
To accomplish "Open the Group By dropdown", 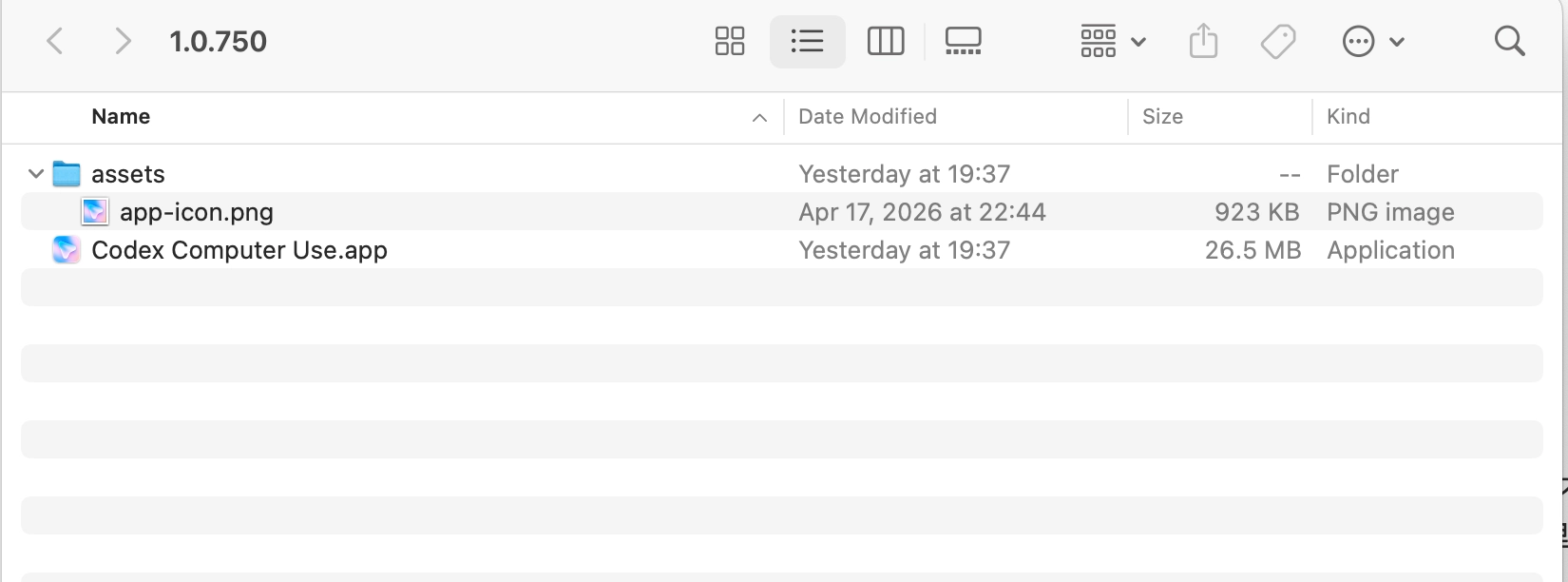I will [1113, 41].
